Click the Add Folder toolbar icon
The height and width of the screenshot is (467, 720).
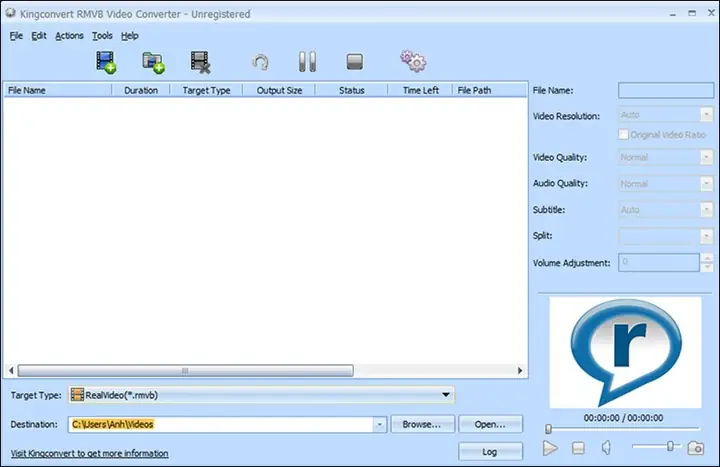coord(153,62)
